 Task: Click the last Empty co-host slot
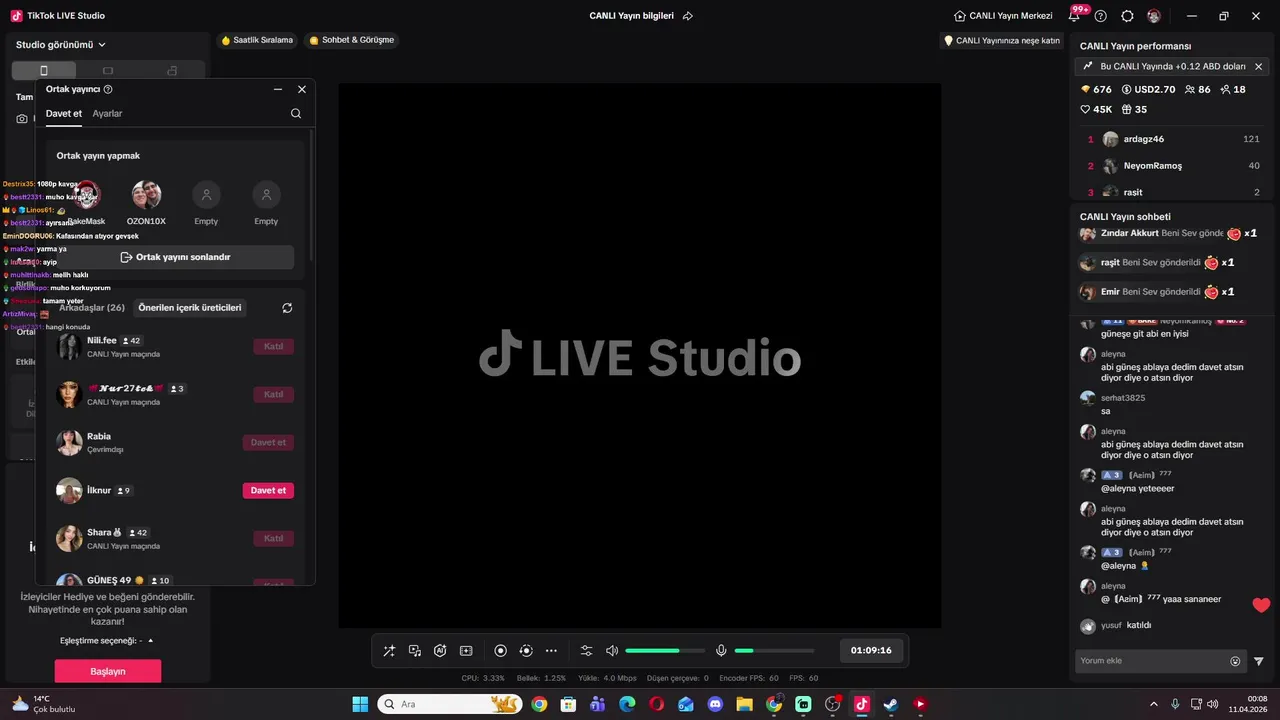coord(266,194)
